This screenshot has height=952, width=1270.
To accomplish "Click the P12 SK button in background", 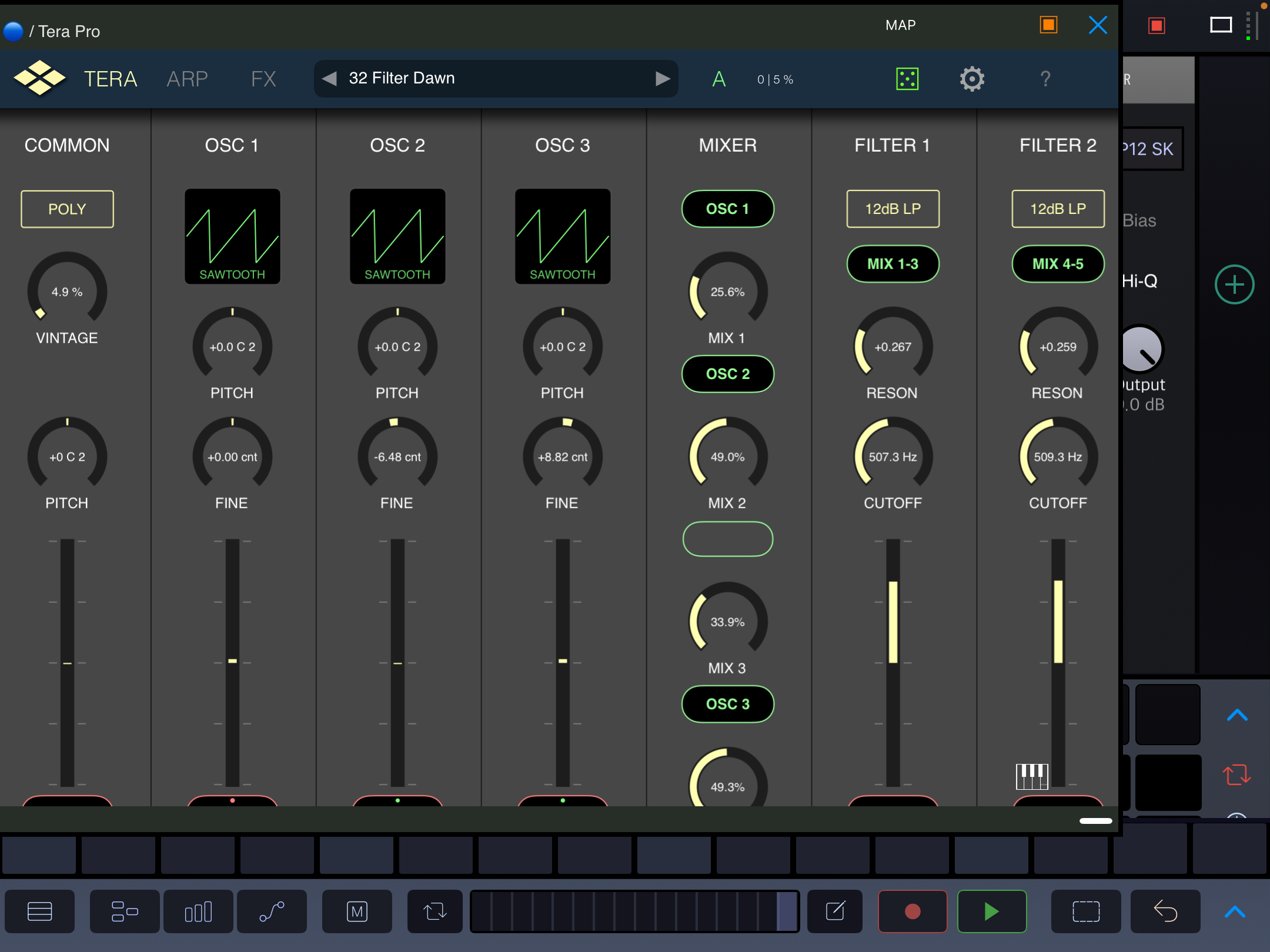I will click(x=1152, y=149).
